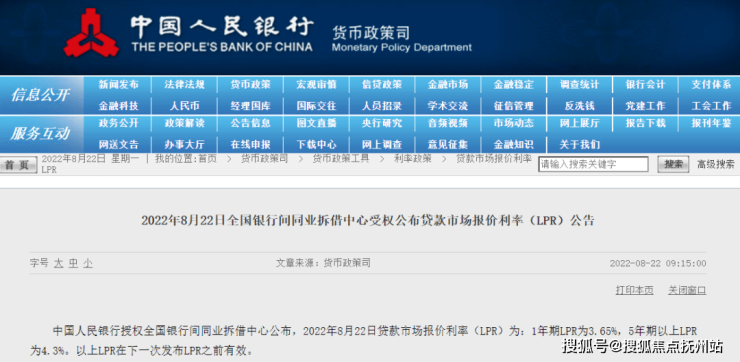This screenshot has height=362, width=740.
Task: Set font size to 小
Action: pyautogui.click(x=88, y=263)
